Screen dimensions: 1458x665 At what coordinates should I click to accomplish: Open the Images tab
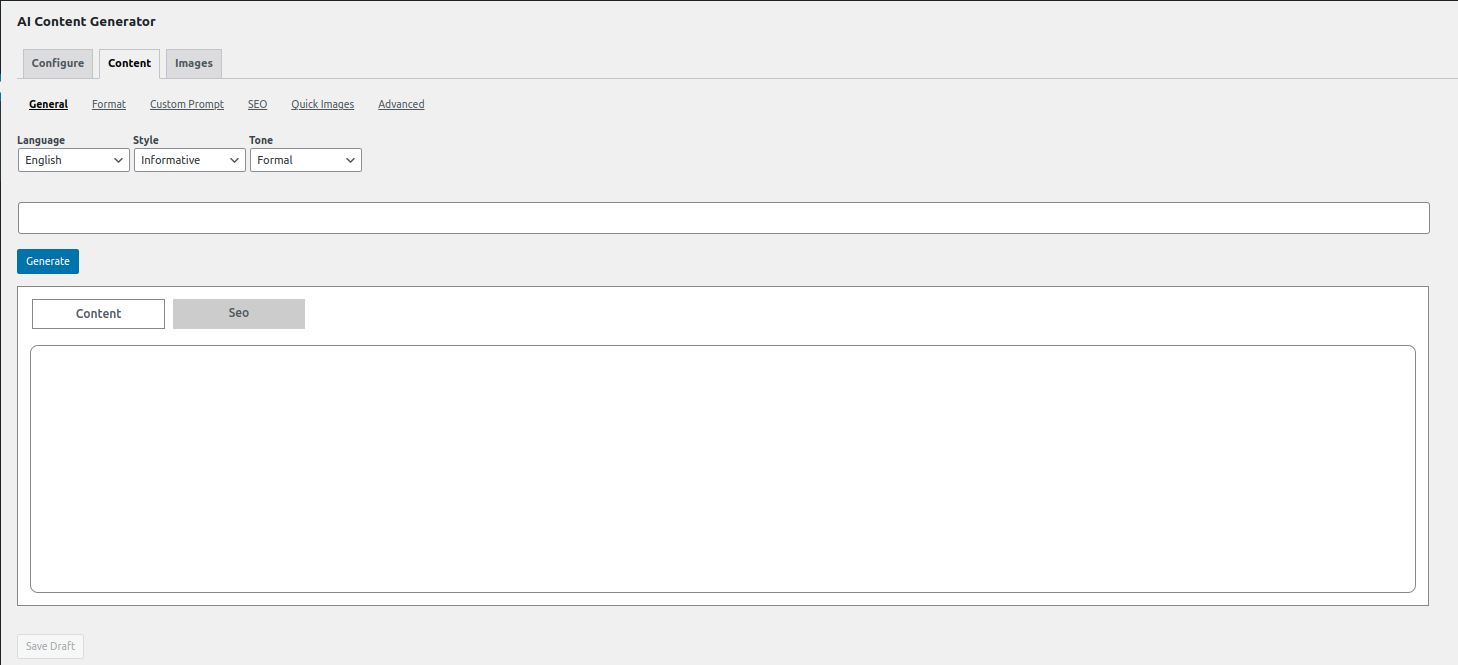194,63
